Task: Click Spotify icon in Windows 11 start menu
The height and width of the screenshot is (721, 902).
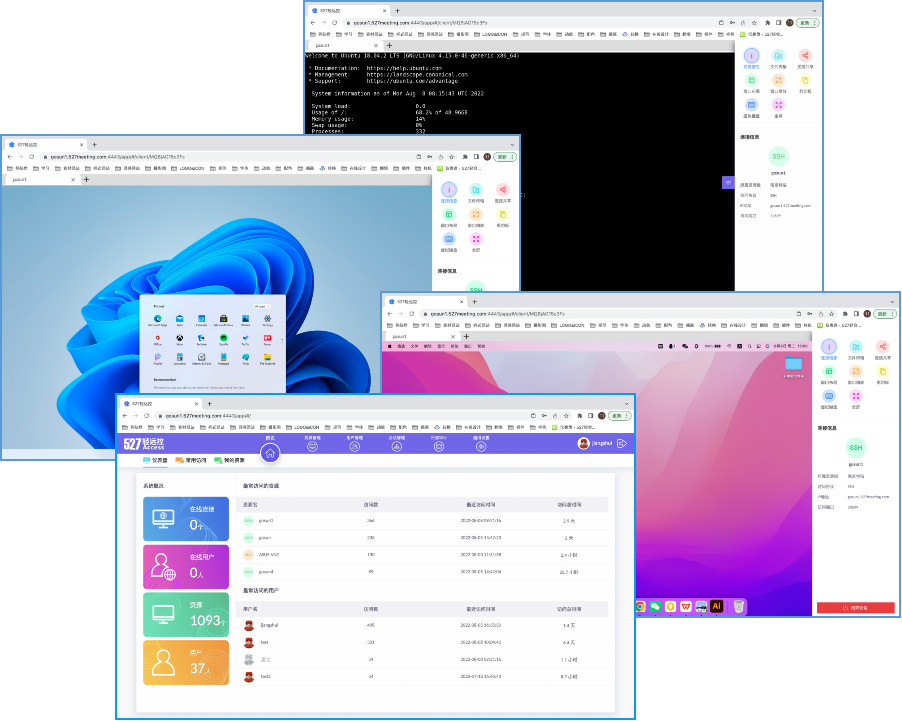Action: coord(224,339)
